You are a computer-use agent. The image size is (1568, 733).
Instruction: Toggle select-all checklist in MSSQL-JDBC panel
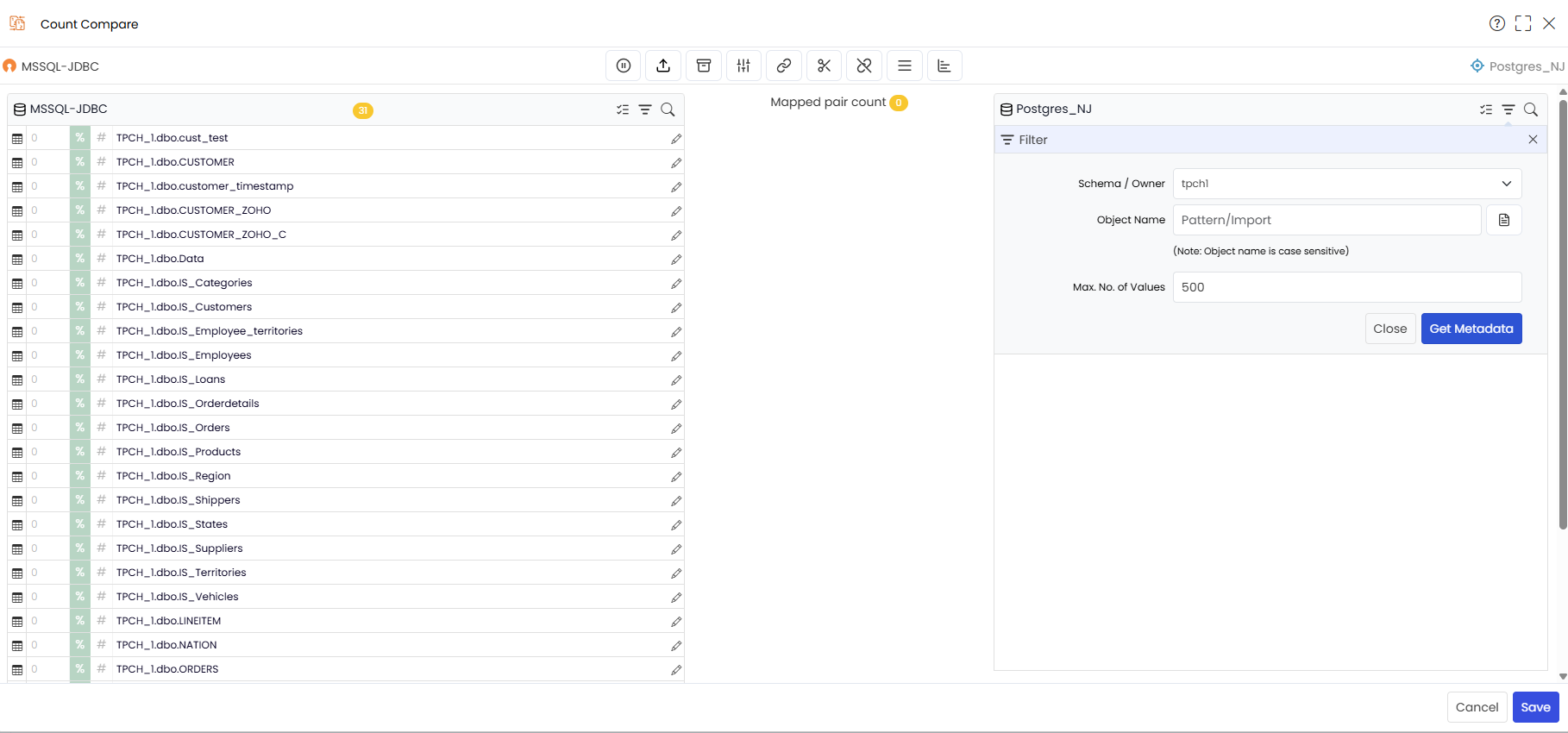click(623, 110)
